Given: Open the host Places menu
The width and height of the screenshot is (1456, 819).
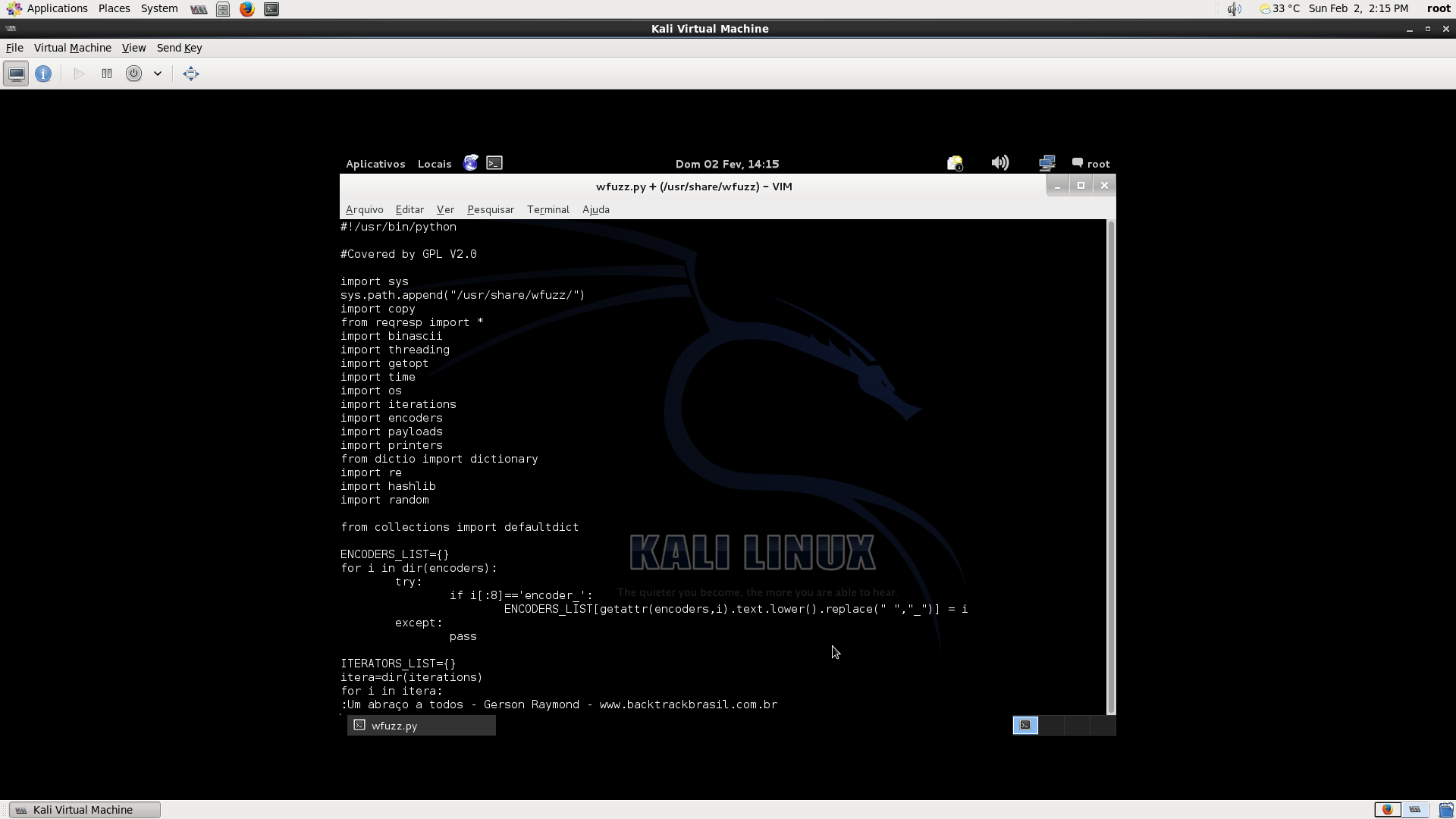Looking at the screenshot, I should click(114, 8).
